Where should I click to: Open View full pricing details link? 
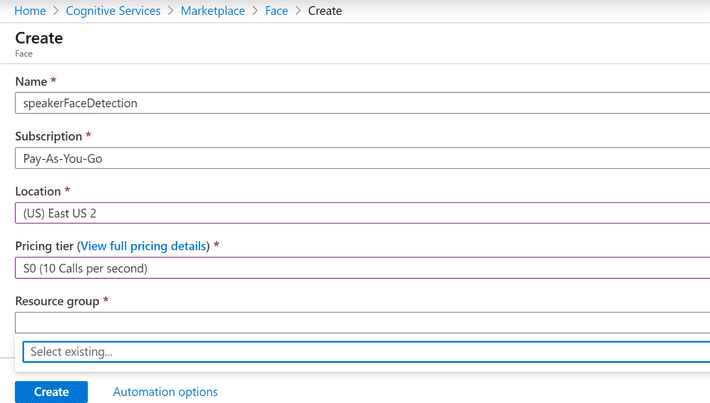coord(144,246)
